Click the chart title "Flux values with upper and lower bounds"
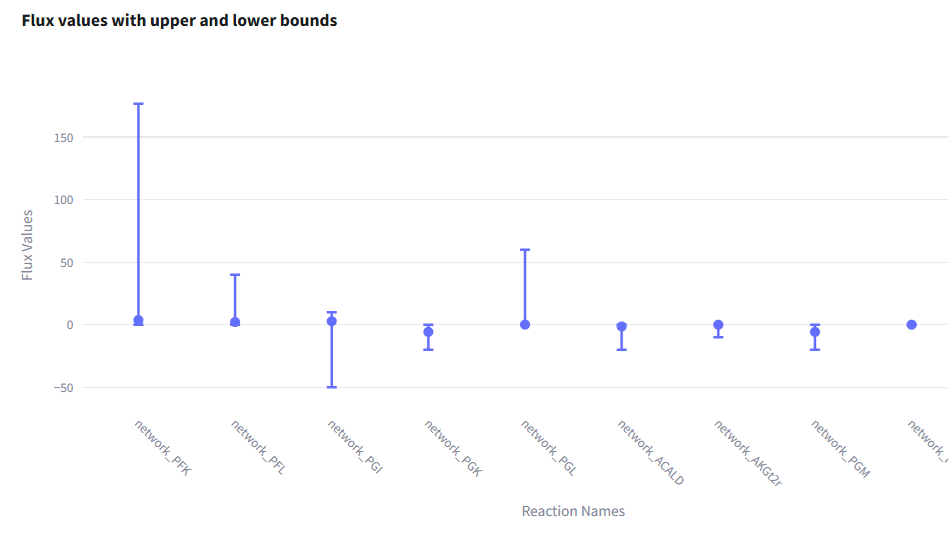The height and width of the screenshot is (533, 948). [179, 20]
